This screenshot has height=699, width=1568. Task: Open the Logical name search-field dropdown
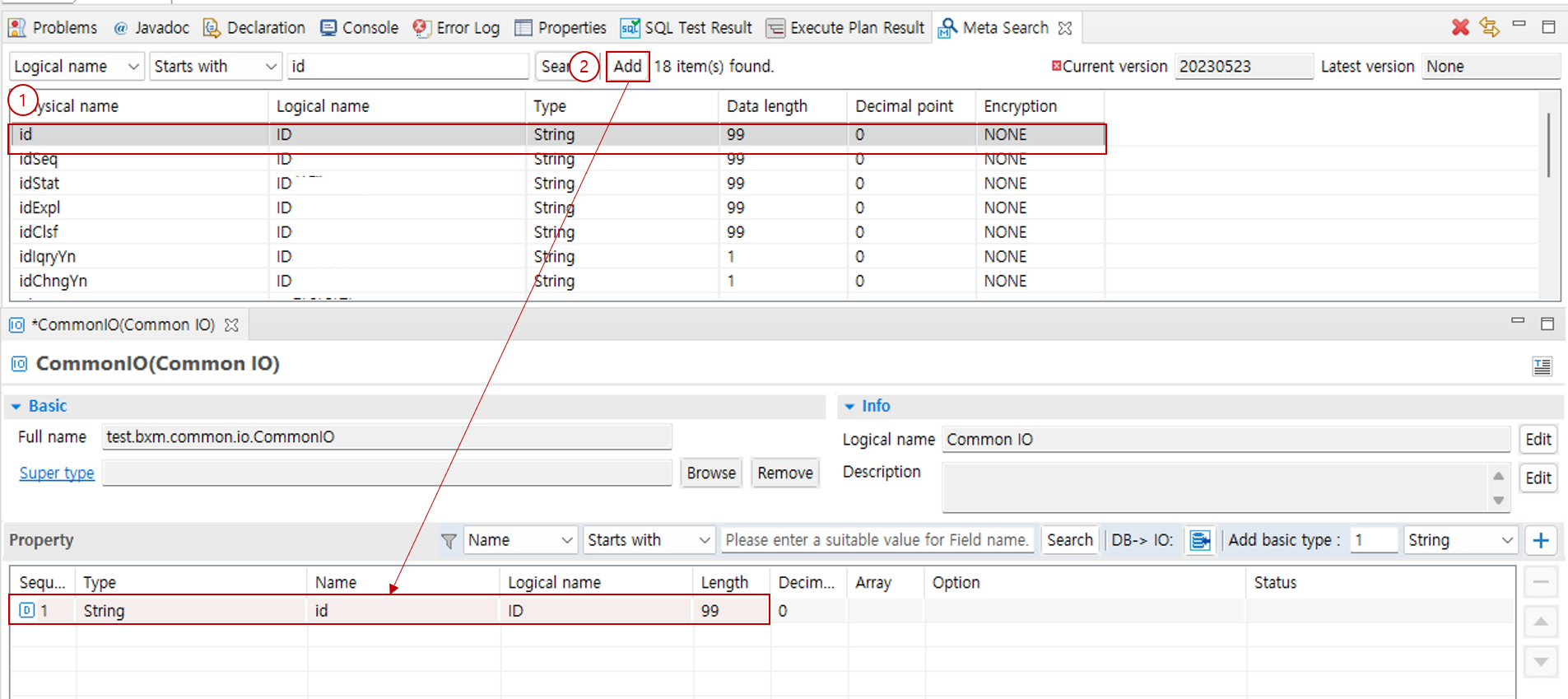(x=77, y=67)
